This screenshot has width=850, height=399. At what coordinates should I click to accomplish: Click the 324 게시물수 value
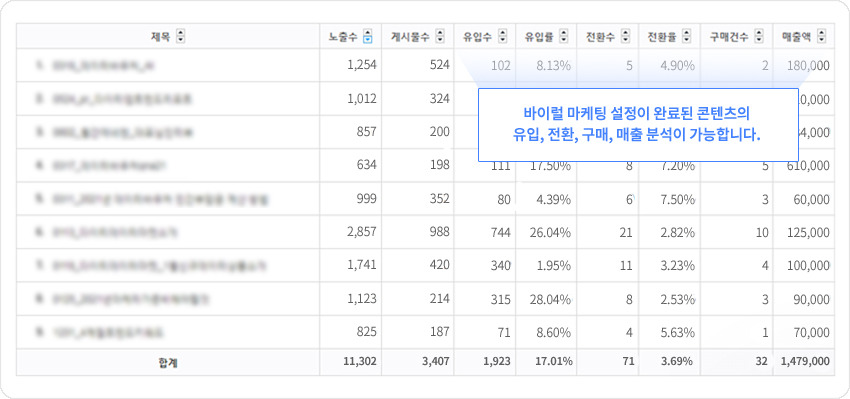[440, 99]
